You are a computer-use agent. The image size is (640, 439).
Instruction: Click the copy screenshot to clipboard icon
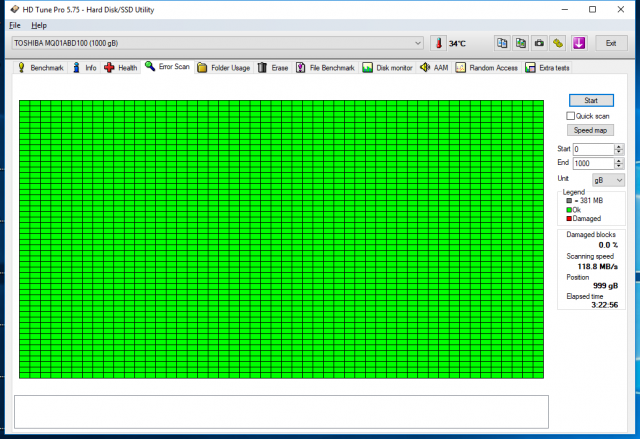520,43
